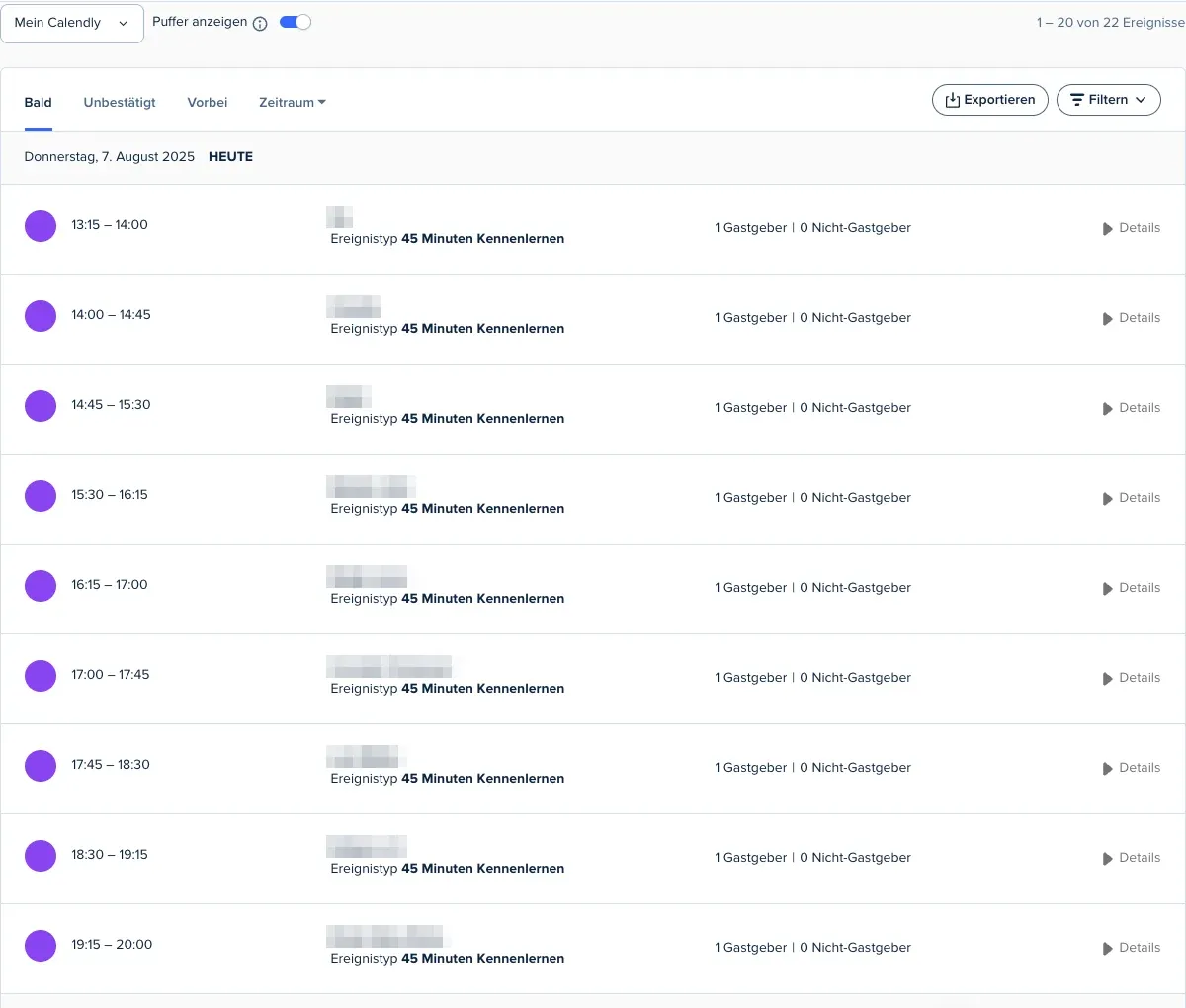Select the time text 17:45 – 18:30

pyautogui.click(x=111, y=765)
